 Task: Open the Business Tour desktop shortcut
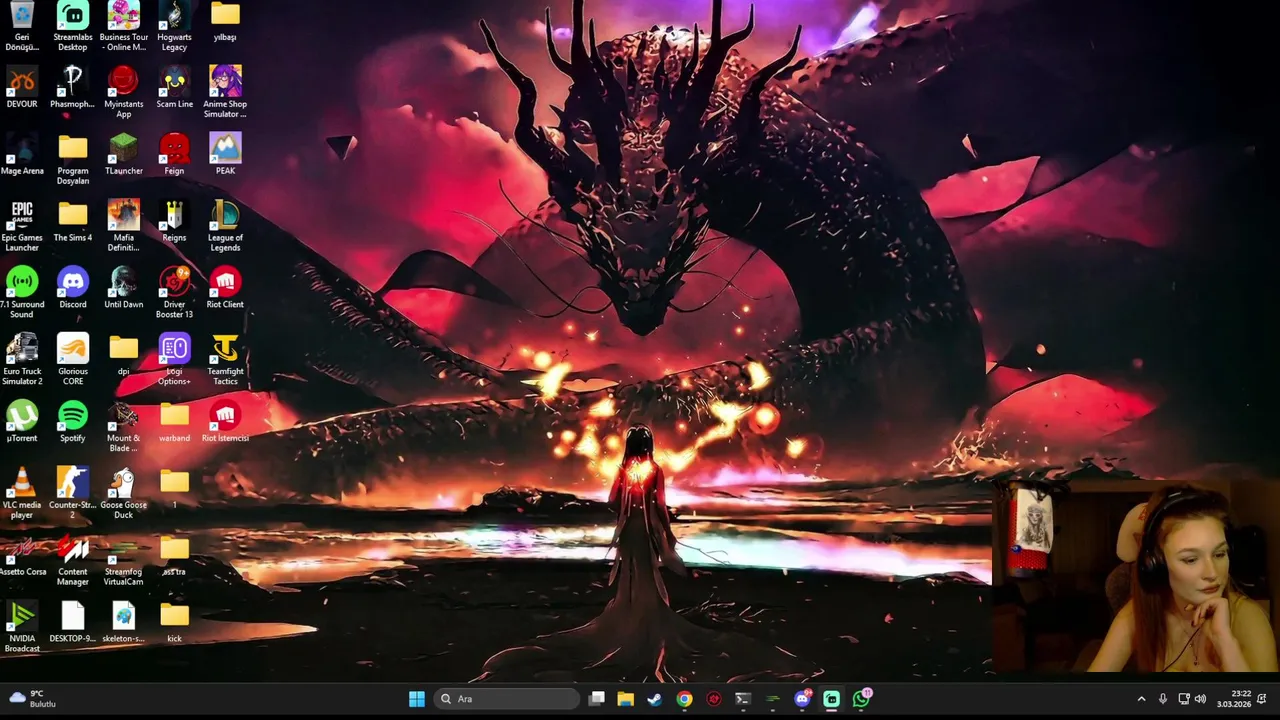coord(124,26)
